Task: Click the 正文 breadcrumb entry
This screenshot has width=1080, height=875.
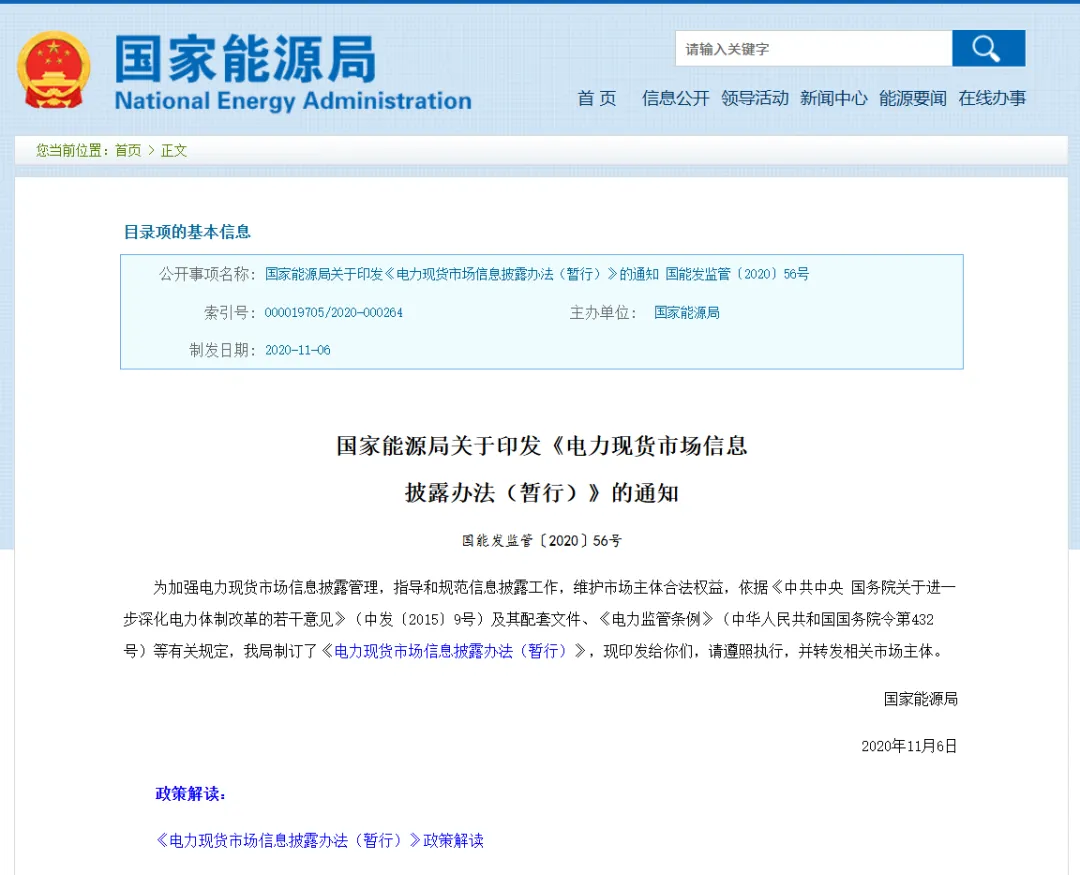Action: (174, 150)
